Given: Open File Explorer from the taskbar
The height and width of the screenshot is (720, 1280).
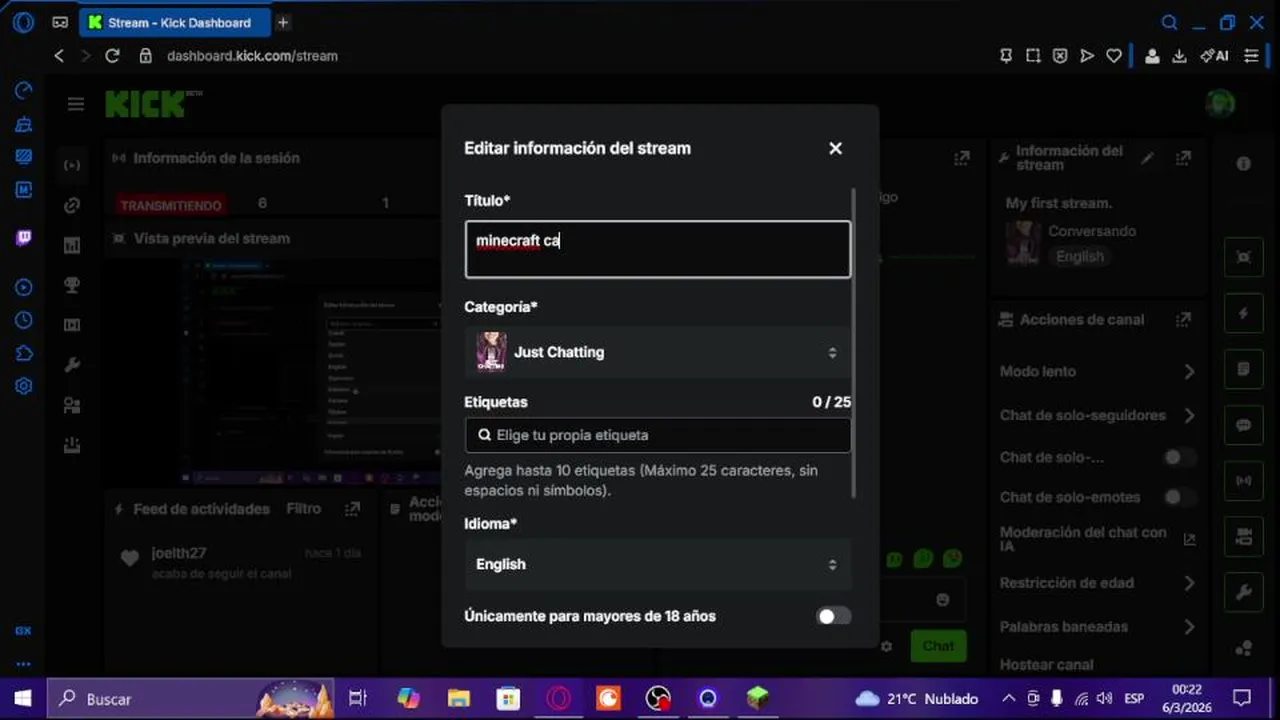Looking at the screenshot, I should (x=458, y=699).
